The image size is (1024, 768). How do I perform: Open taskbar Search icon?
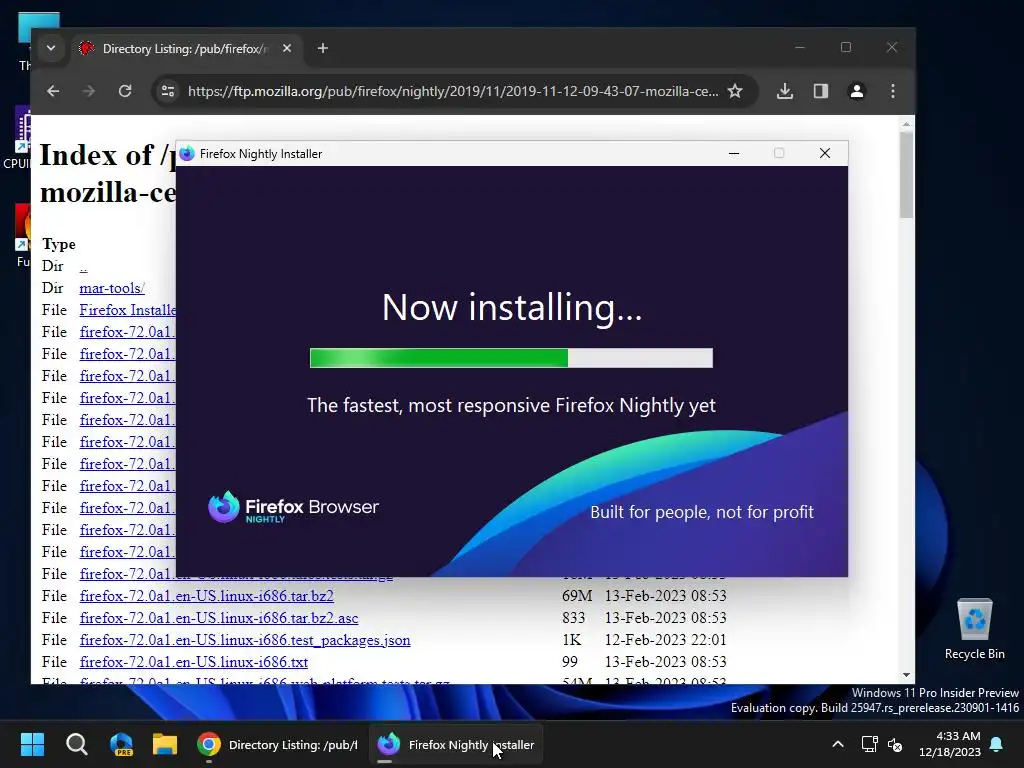coord(76,744)
